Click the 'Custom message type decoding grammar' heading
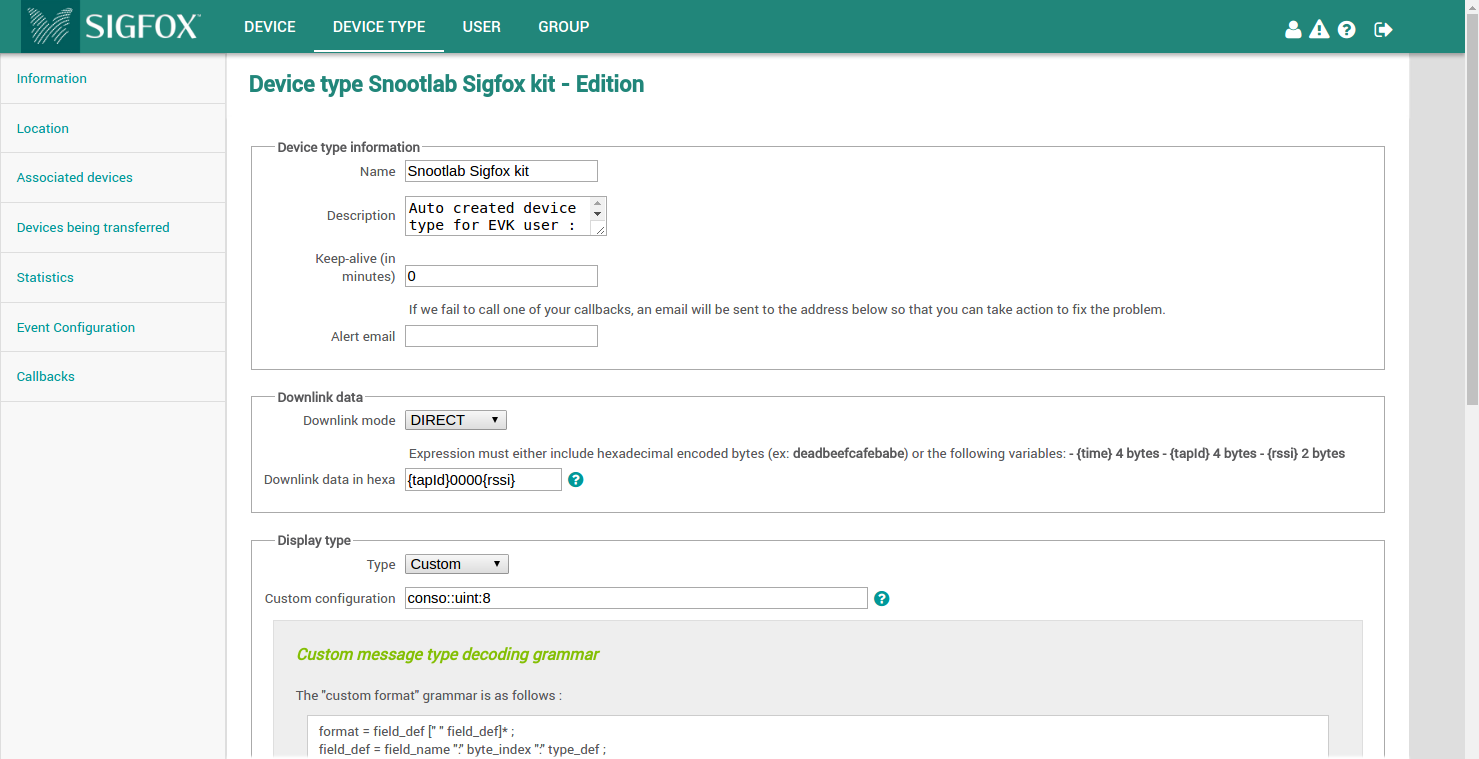 click(448, 655)
